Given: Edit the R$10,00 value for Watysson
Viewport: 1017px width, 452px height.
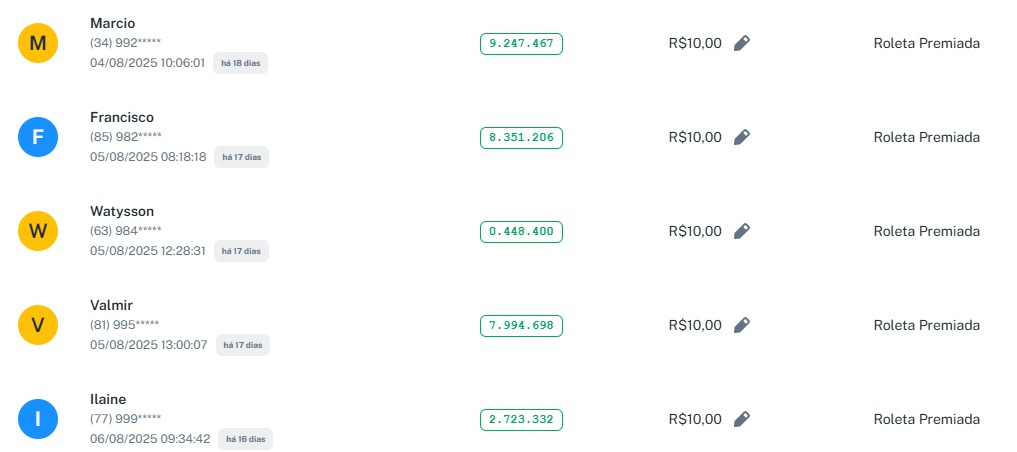Looking at the screenshot, I should [741, 231].
